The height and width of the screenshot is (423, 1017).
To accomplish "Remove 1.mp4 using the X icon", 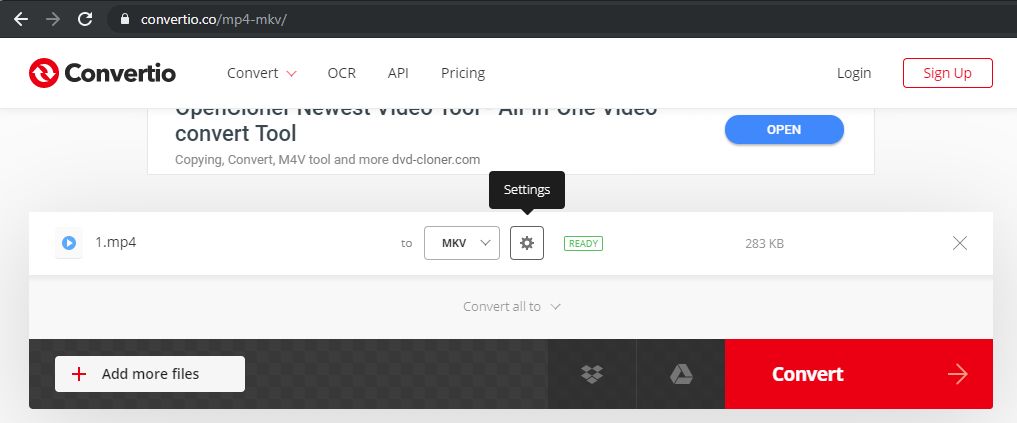I will coord(960,243).
